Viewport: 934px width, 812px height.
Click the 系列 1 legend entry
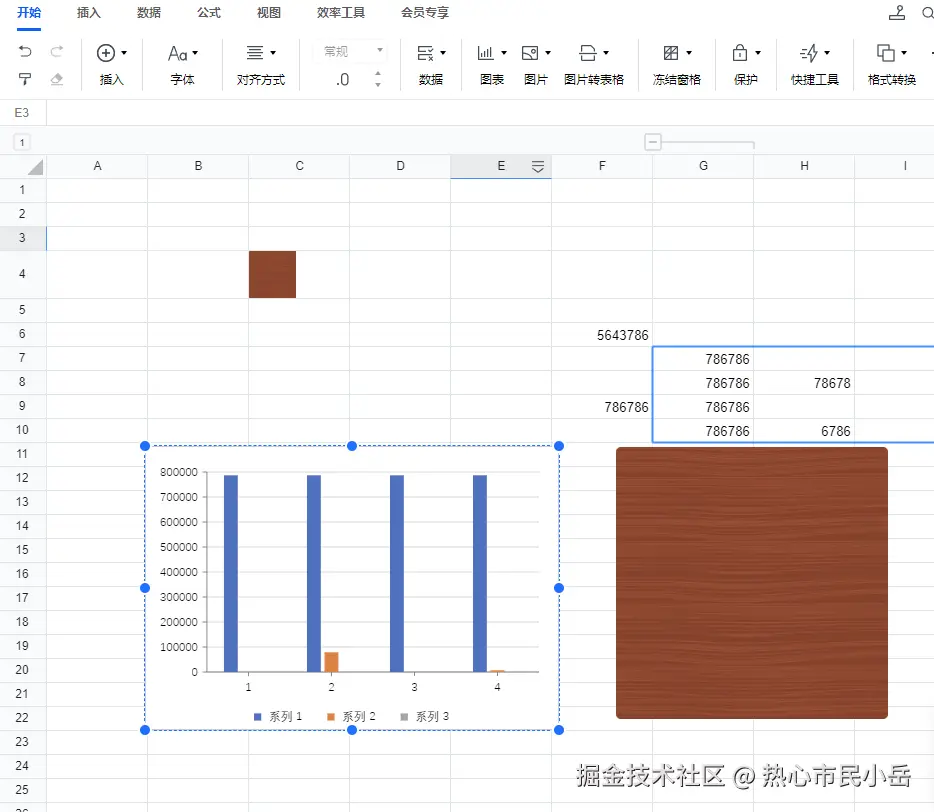[x=278, y=717]
